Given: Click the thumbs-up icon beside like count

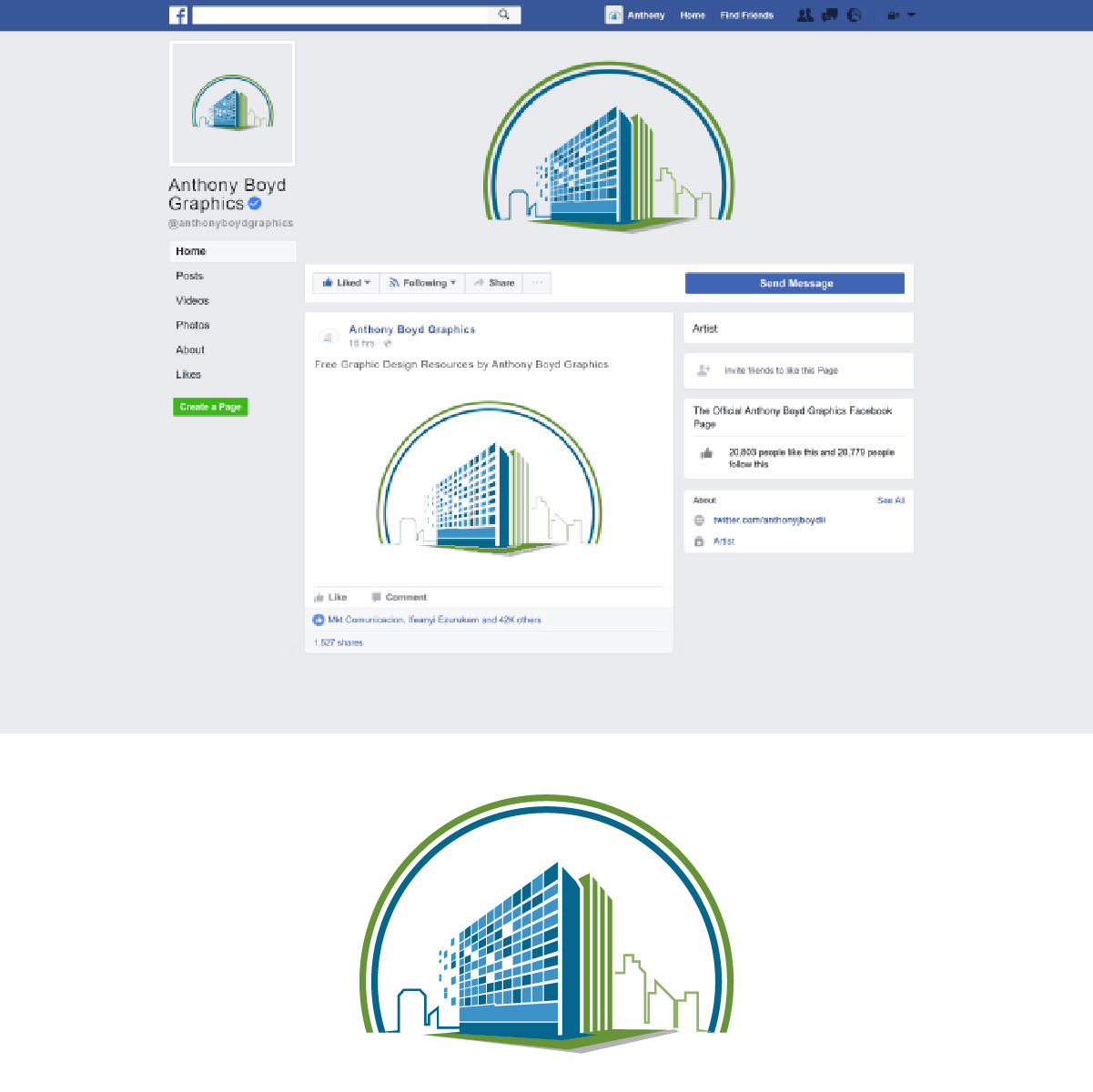Looking at the screenshot, I should click(706, 453).
